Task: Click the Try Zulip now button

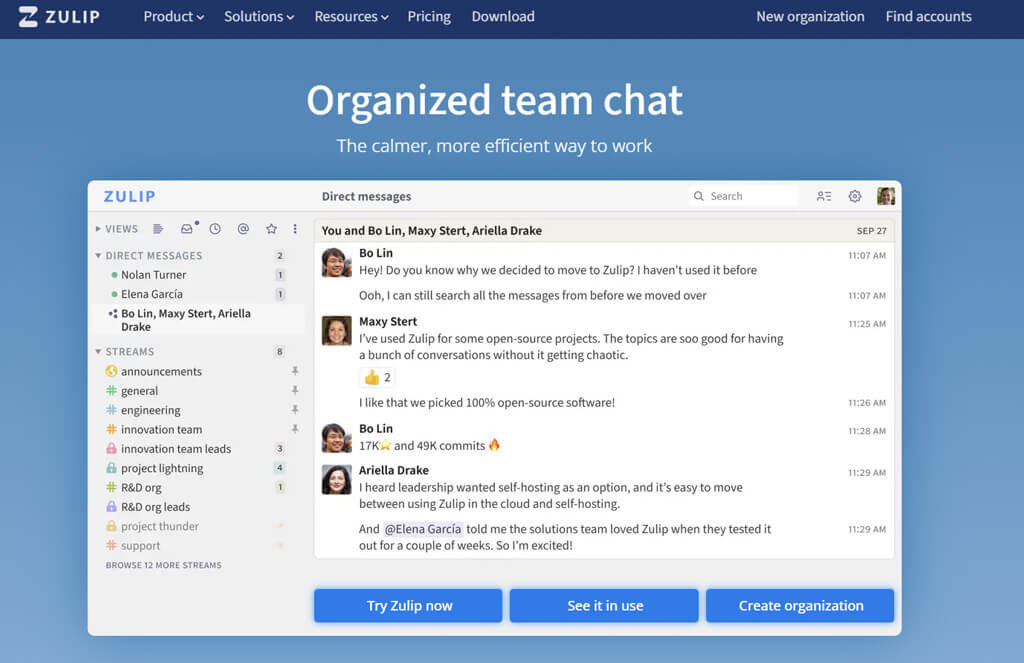Action: click(x=408, y=606)
